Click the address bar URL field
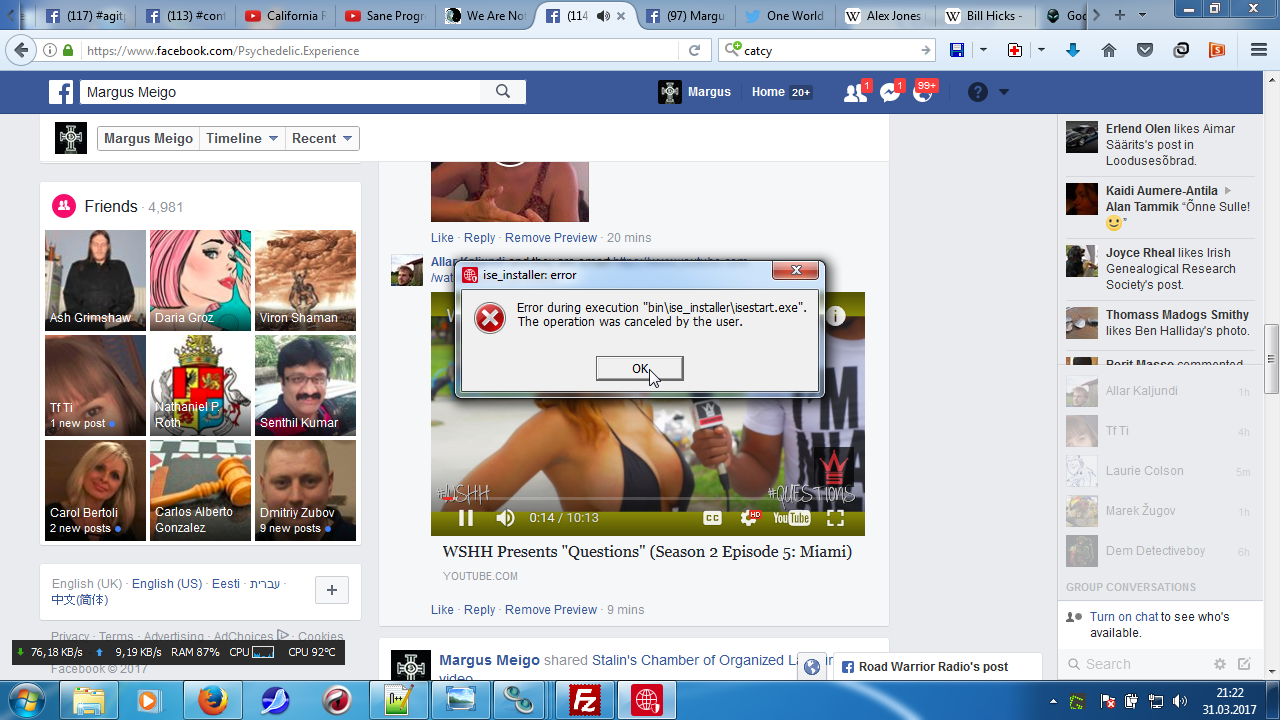The height and width of the screenshot is (720, 1280). click(380, 50)
